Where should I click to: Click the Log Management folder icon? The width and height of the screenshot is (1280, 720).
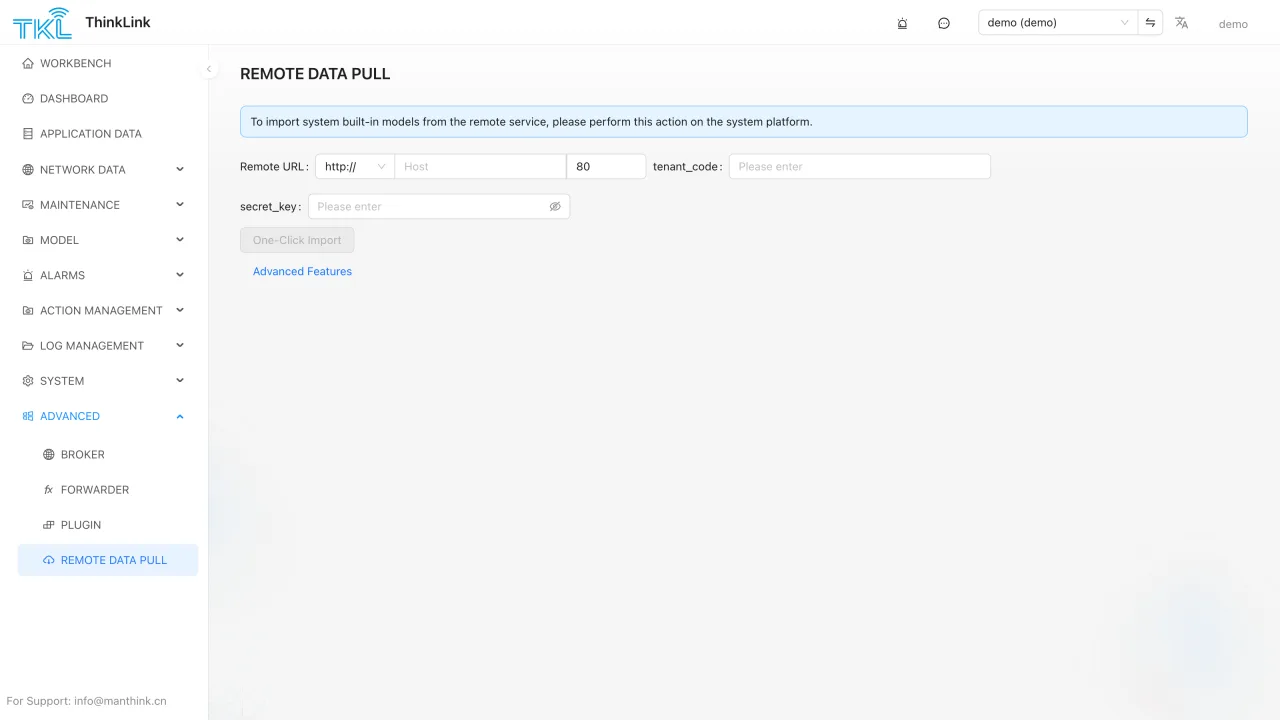tap(28, 346)
